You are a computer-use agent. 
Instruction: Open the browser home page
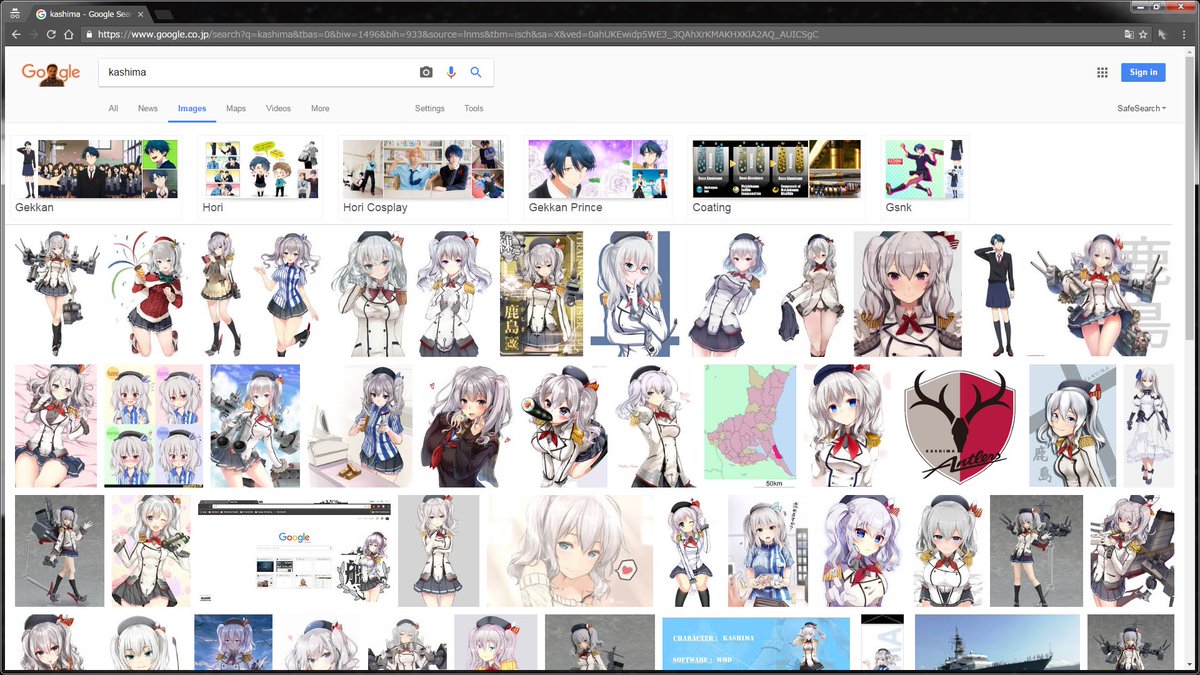pyautogui.click(x=68, y=34)
